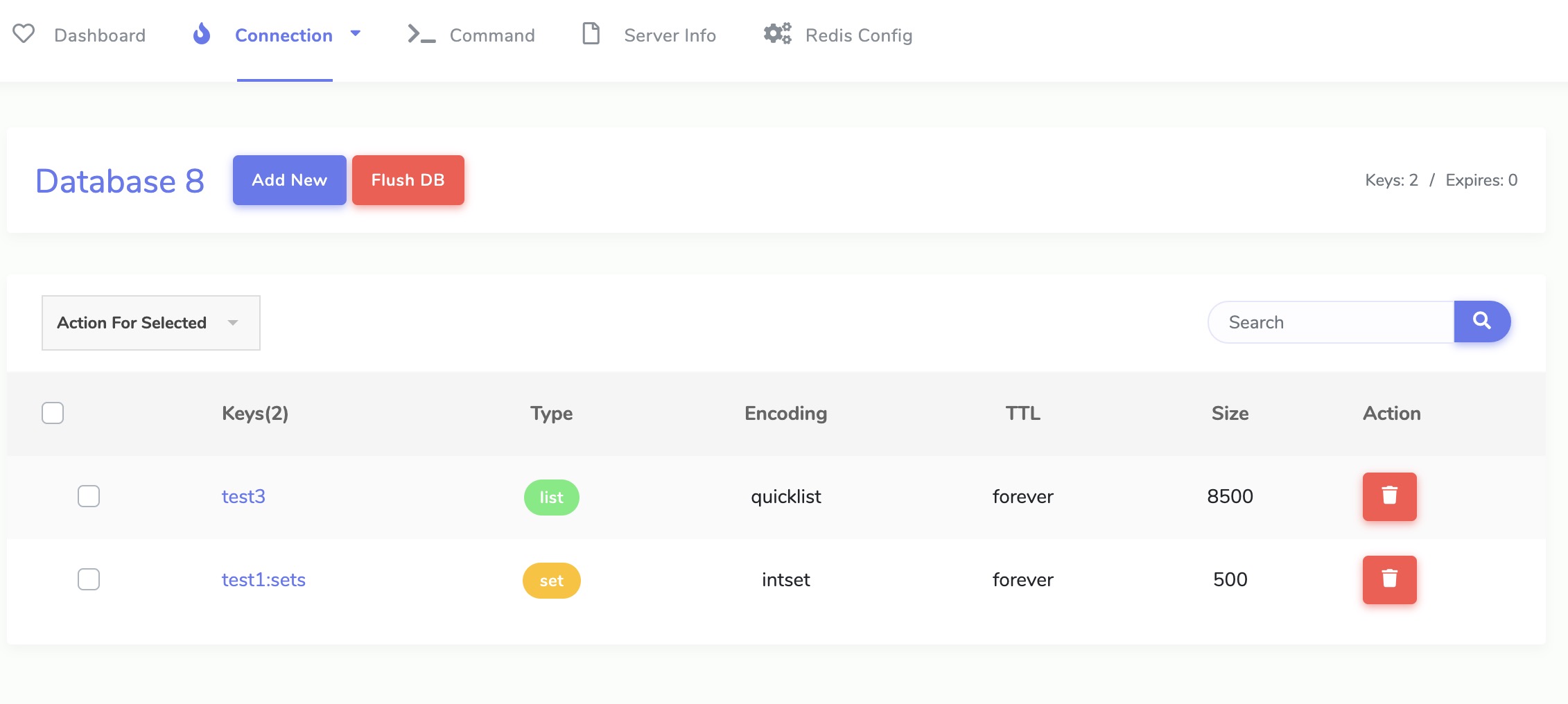Click the flame icon next to Connection

(x=202, y=33)
